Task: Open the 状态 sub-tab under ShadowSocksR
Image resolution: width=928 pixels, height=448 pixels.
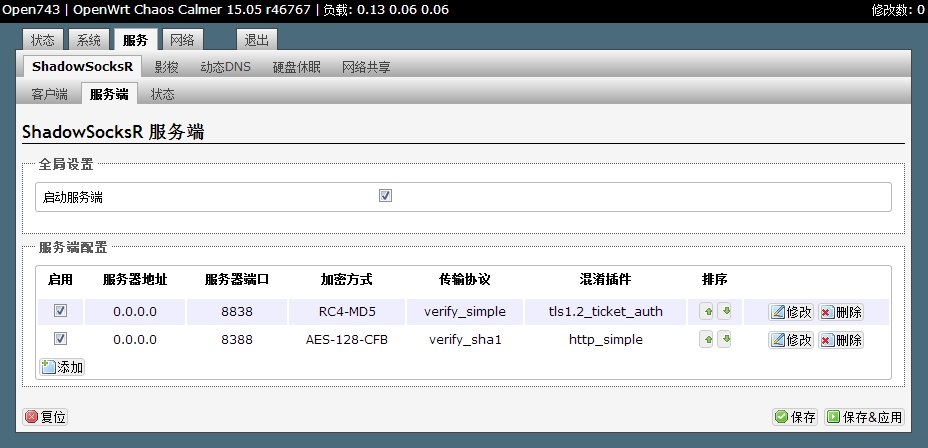Action: pos(162,94)
